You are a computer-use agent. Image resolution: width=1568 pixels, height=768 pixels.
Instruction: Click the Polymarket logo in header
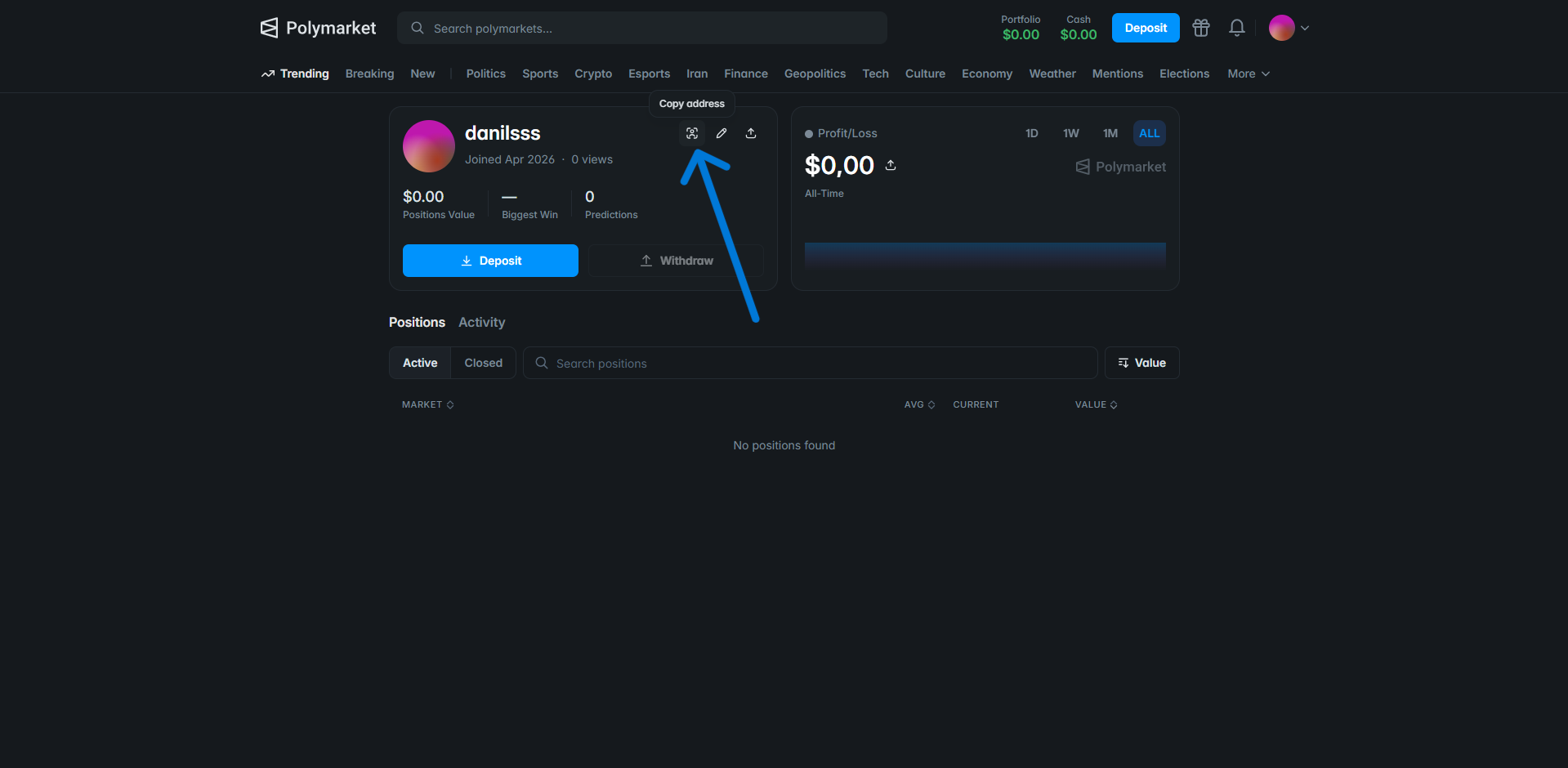(318, 28)
